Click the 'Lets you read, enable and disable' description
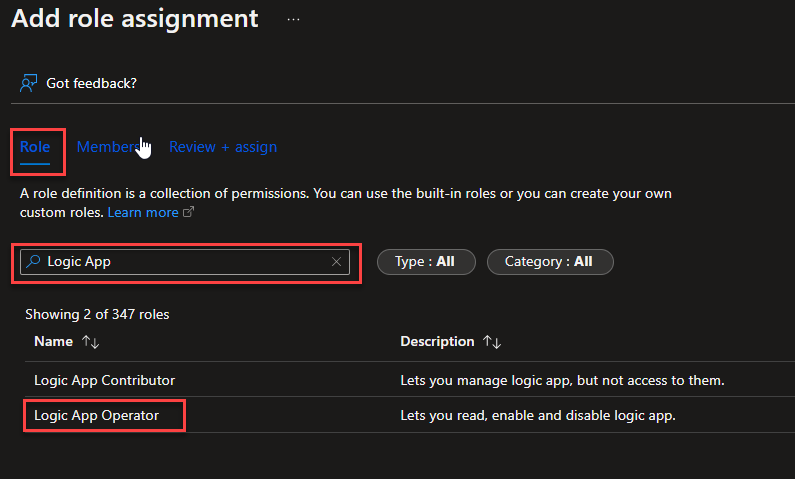This screenshot has width=795, height=479. tap(538, 415)
